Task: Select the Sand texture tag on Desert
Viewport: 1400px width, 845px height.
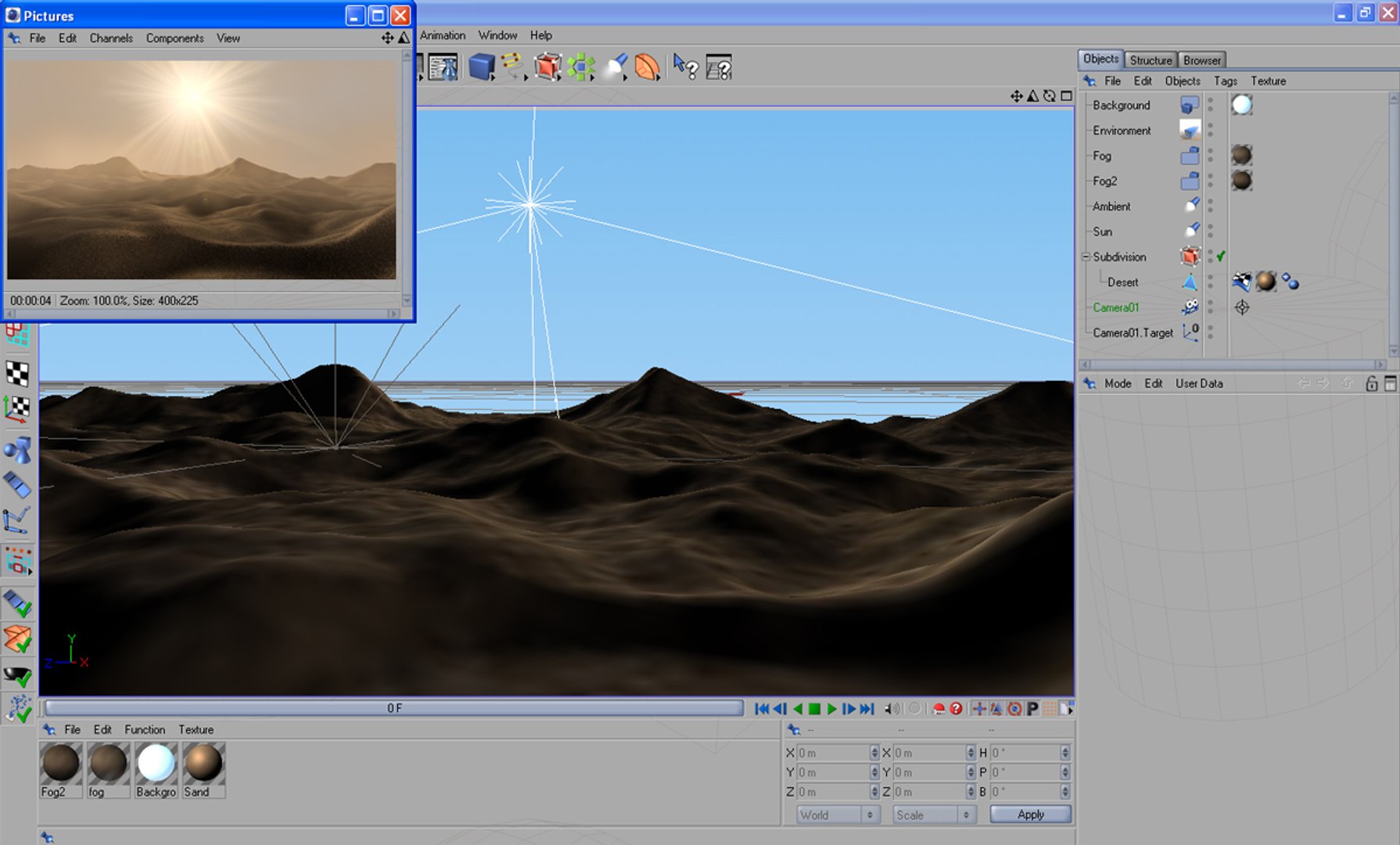Action: pos(1265,282)
